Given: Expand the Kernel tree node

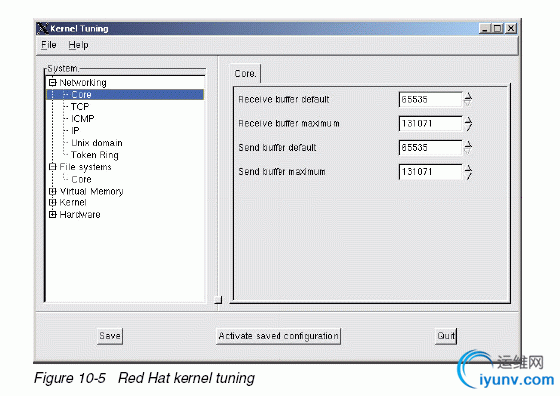Looking at the screenshot, I should click(x=52, y=202).
